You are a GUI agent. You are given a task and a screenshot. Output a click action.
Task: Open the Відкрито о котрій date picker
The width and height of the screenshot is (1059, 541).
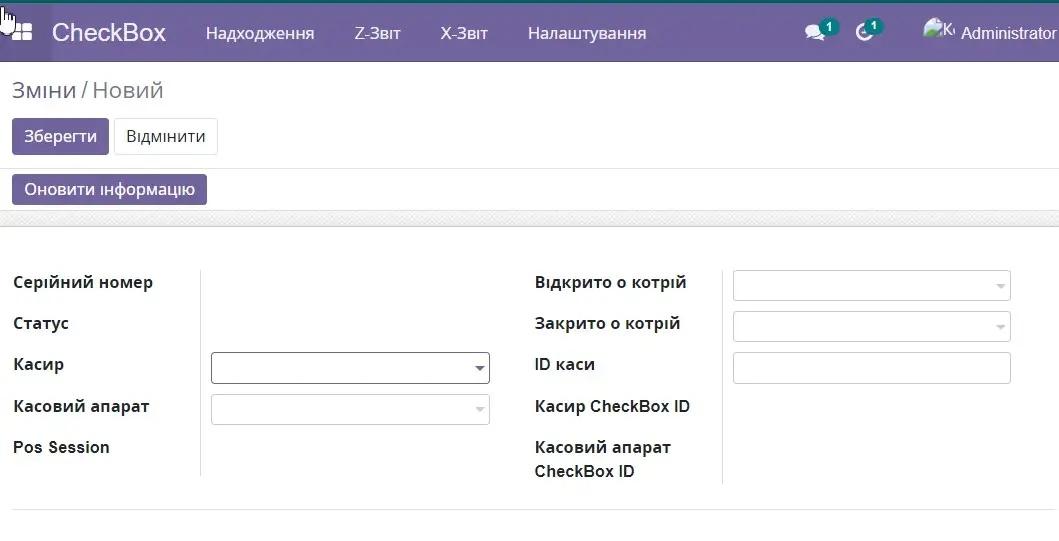(871, 286)
